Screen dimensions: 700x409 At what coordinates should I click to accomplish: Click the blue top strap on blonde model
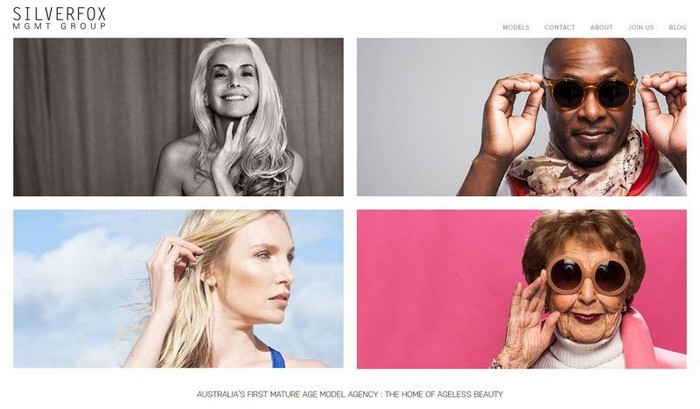coord(276,358)
